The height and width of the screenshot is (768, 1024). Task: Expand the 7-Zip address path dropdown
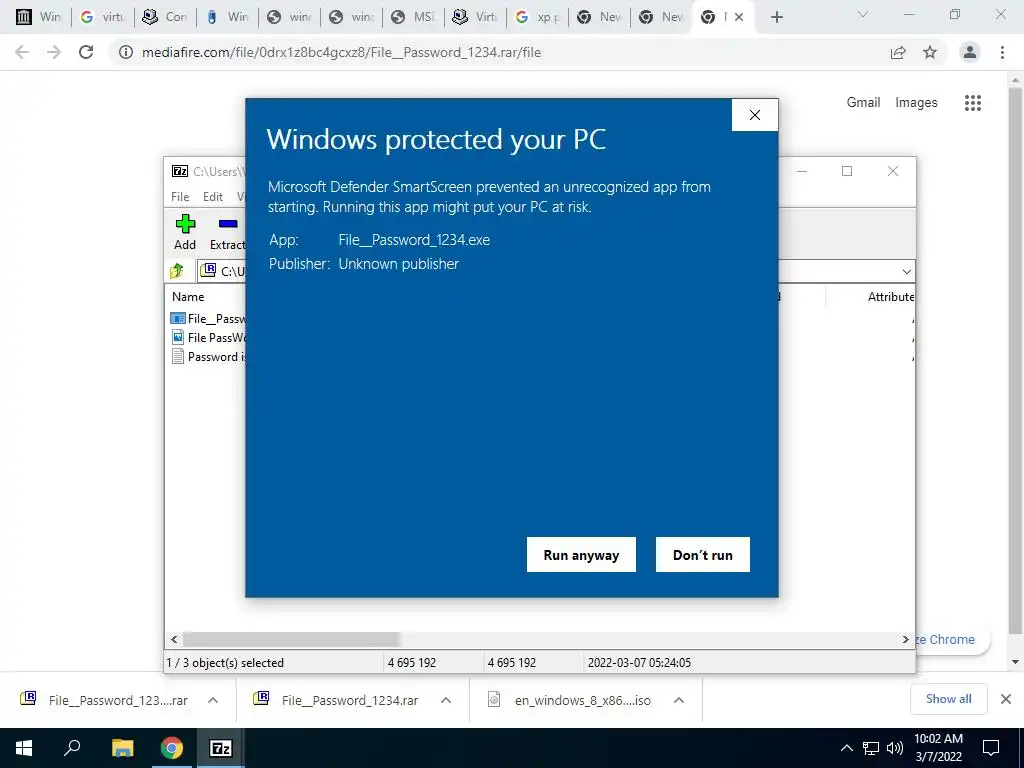point(906,271)
